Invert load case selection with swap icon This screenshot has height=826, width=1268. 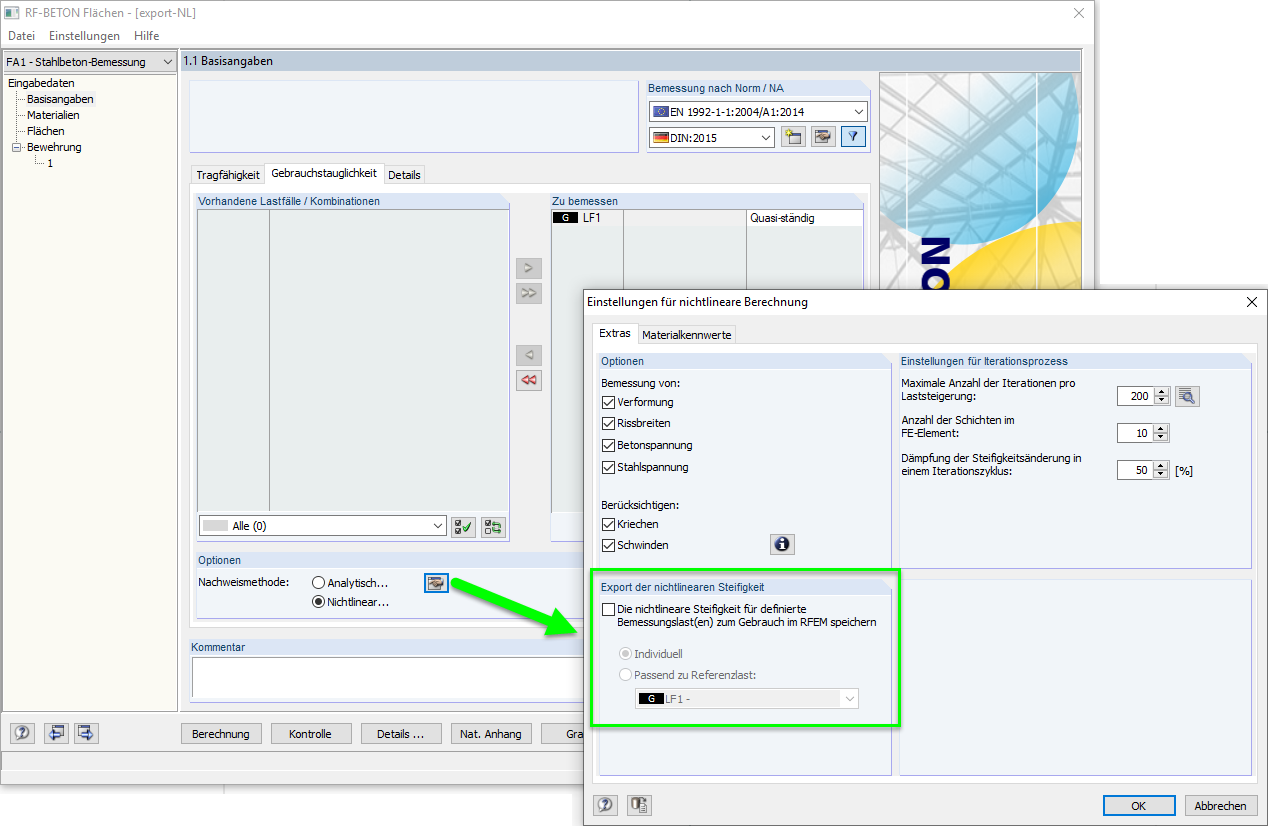point(491,526)
